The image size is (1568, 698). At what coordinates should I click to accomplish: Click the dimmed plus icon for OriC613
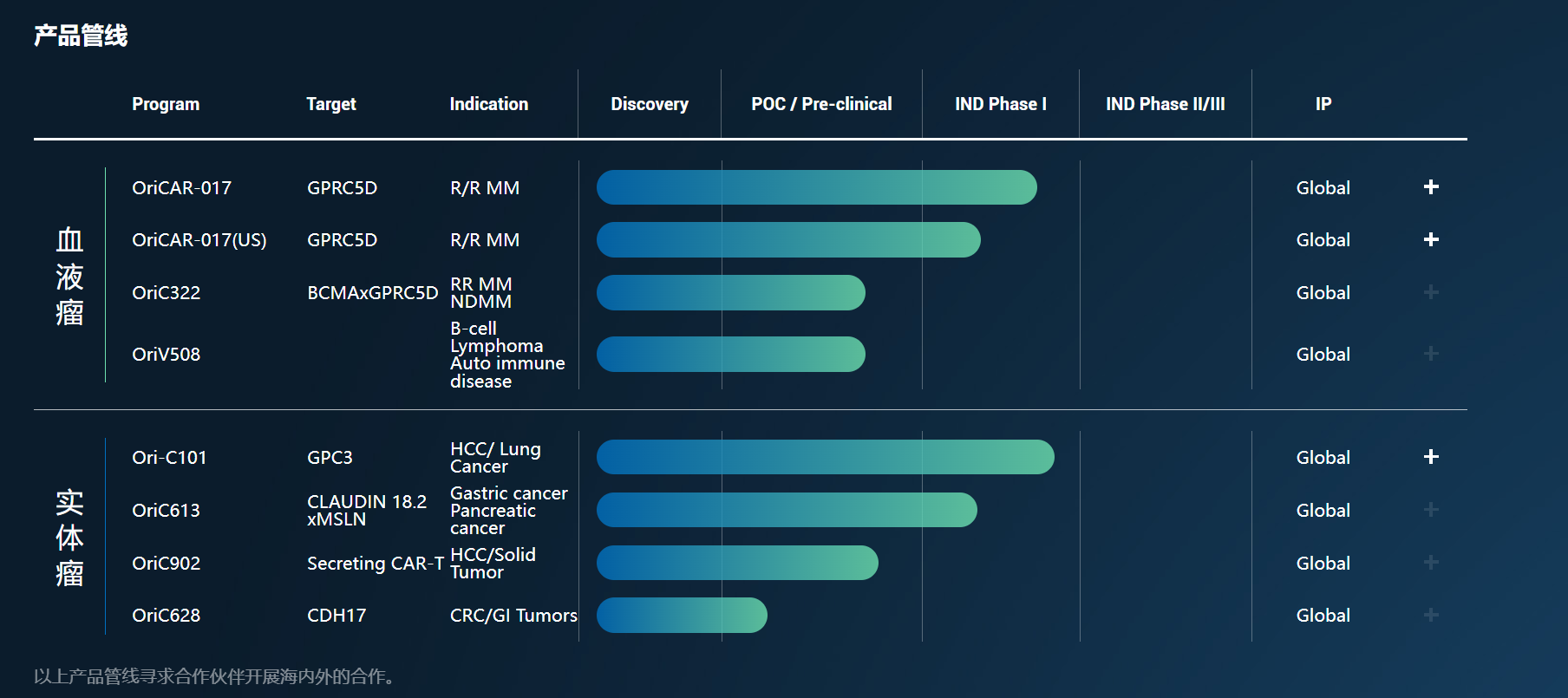pyautogui.click(x=1431, y=510)
